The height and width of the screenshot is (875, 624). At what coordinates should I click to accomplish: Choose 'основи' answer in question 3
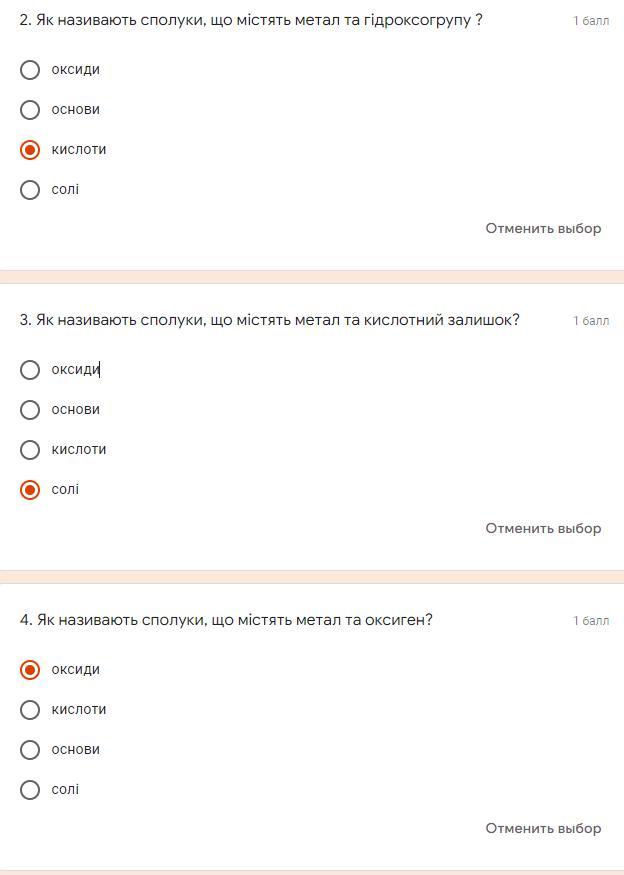30,410
